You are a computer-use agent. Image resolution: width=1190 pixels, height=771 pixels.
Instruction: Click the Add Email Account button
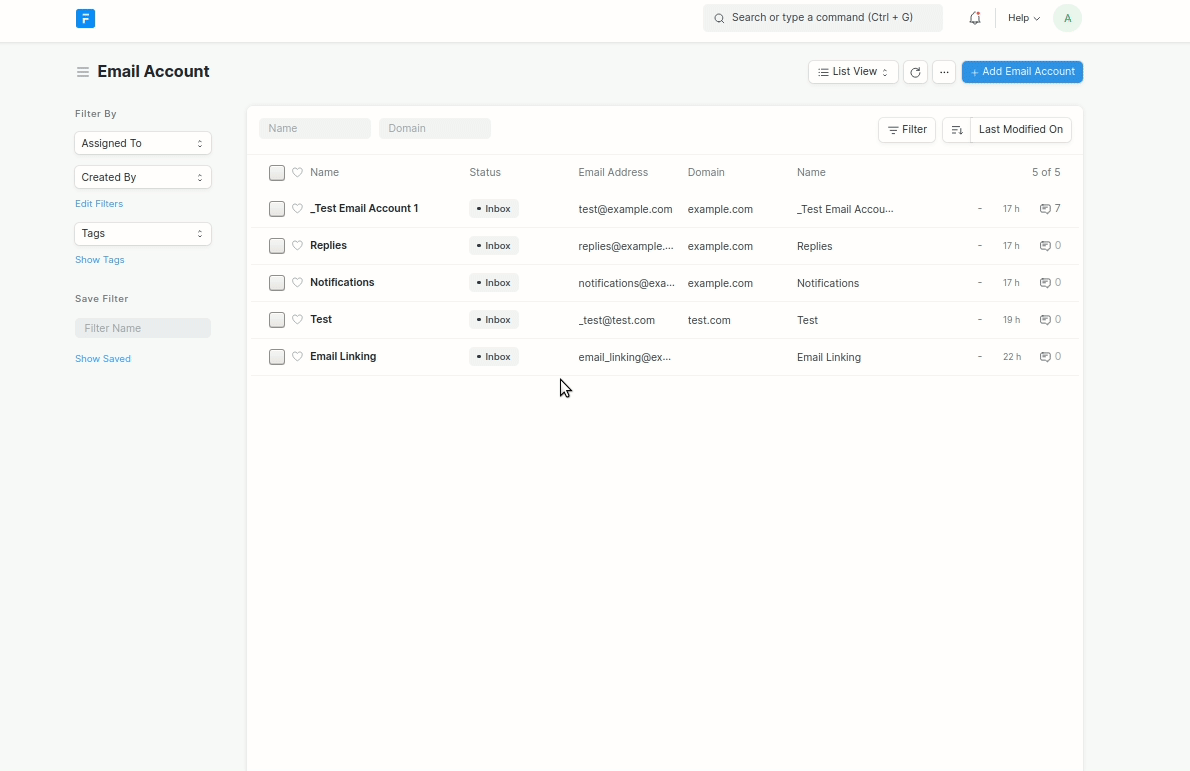1022,71
